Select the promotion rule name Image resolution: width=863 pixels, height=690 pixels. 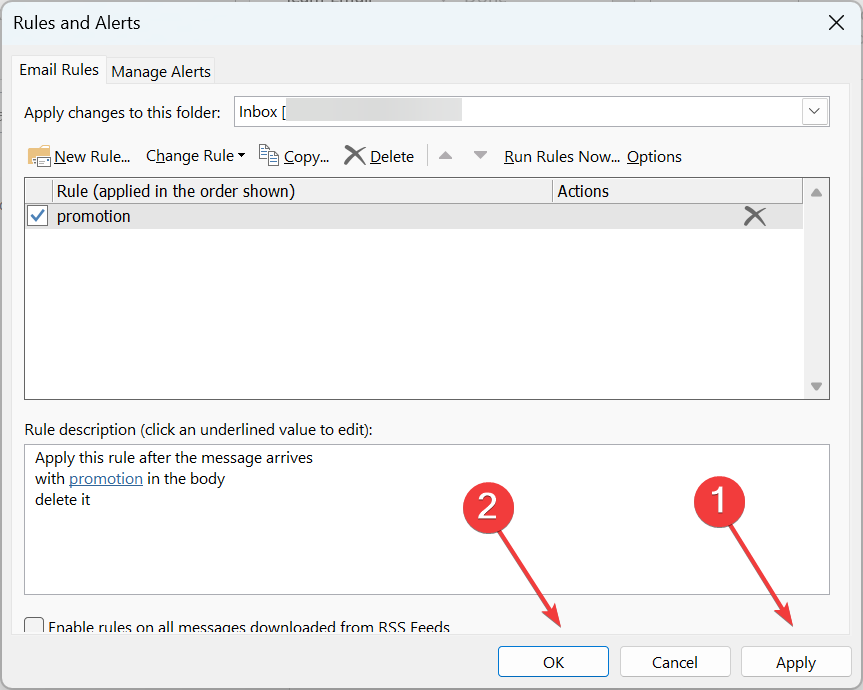(x=94, y=216)
